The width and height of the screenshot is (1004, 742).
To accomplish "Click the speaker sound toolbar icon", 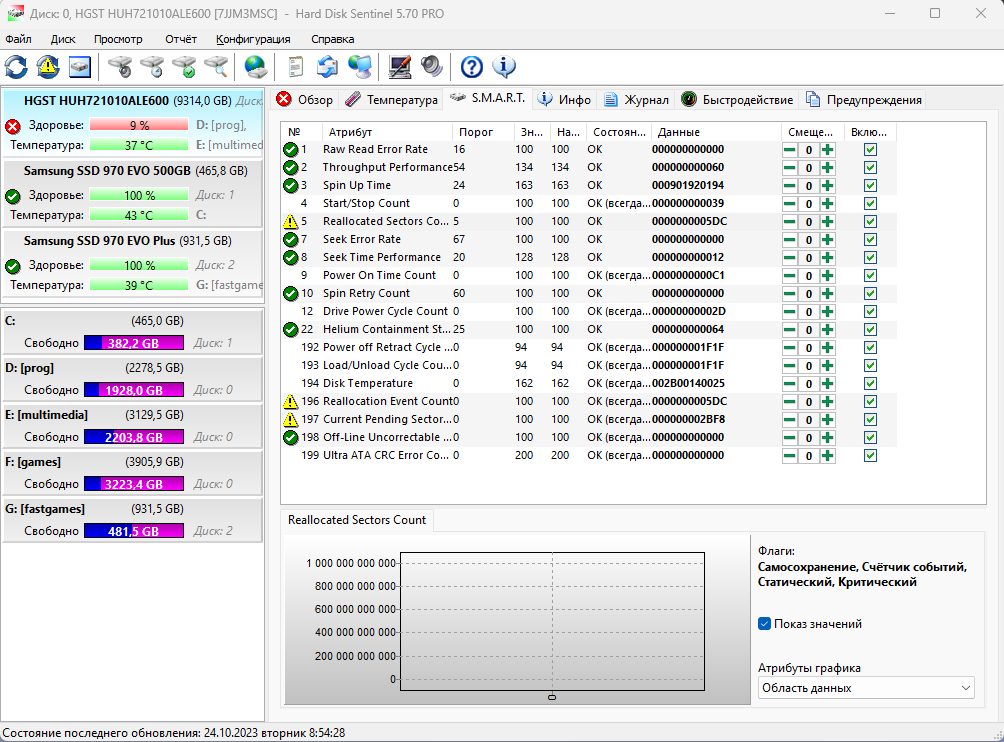I will [431, 67].
